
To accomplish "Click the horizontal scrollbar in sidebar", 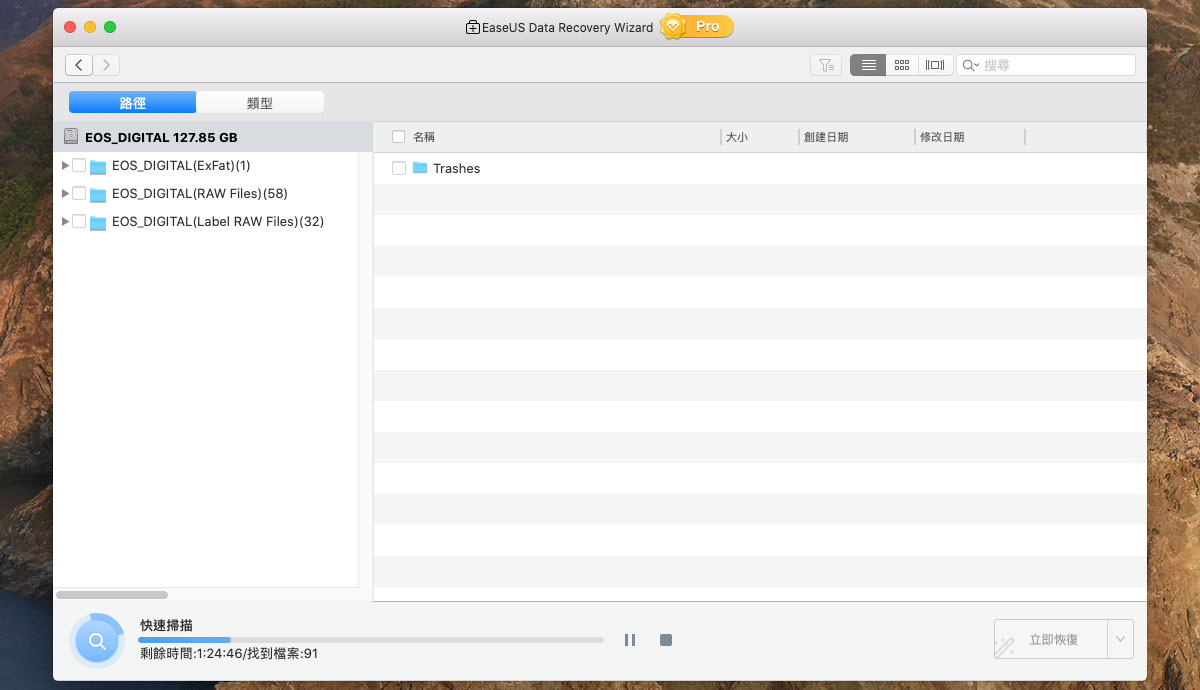I will (112, 594).
